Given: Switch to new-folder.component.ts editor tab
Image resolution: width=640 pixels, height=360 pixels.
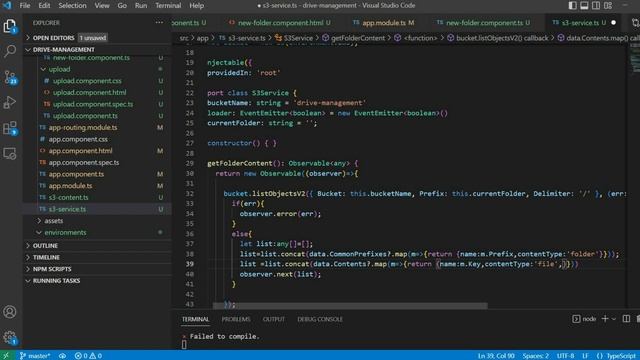Looking at the screenshot, I should coord(483,23).
